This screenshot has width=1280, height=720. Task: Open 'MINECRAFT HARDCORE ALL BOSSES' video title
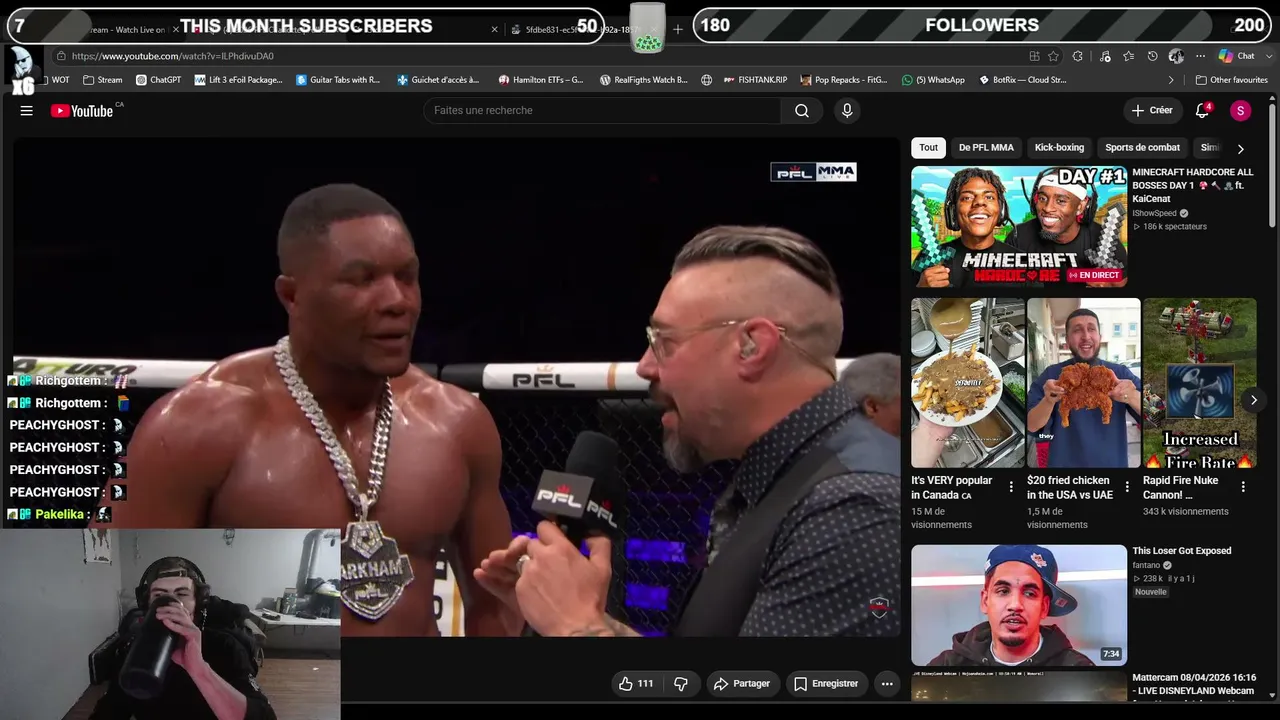tap(1193, 186)
